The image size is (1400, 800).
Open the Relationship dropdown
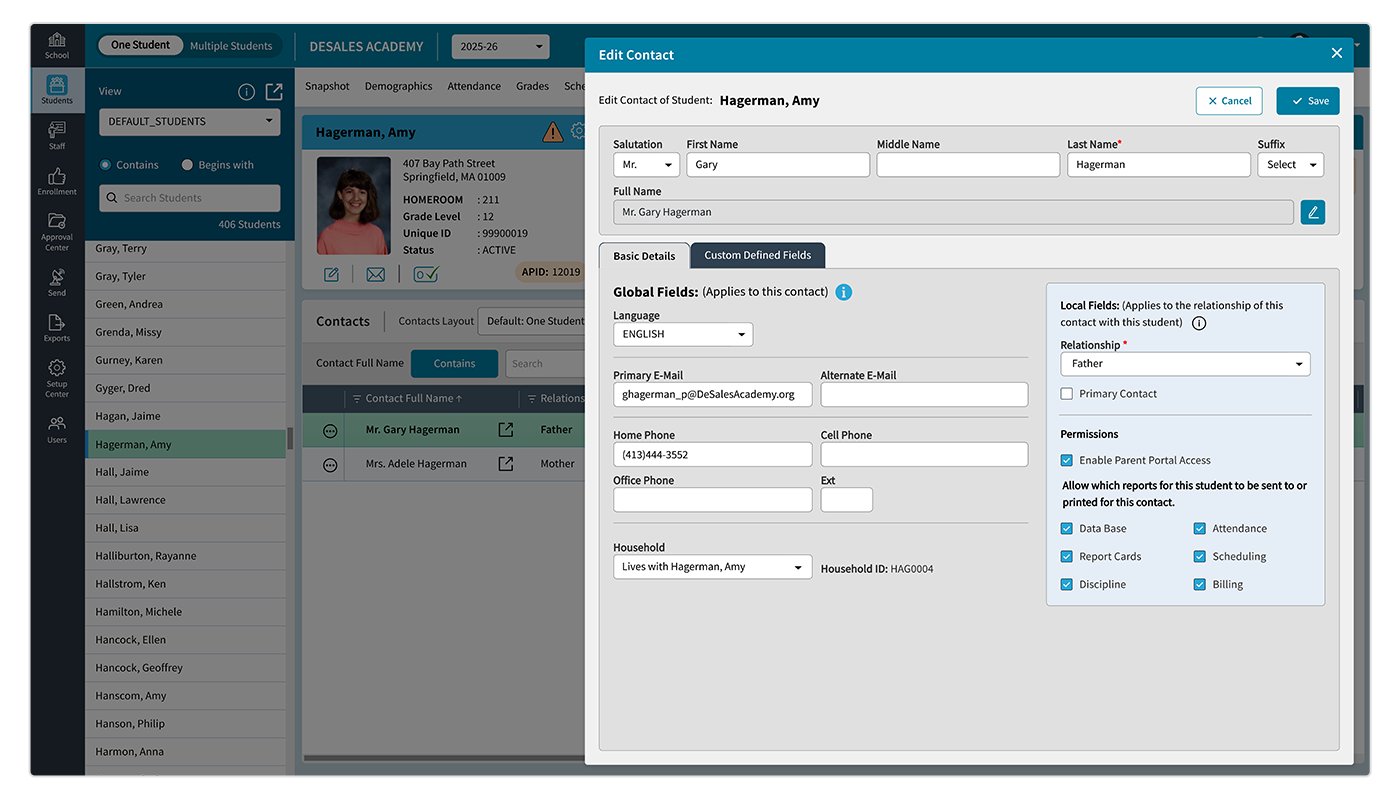tap(1185, 364)
